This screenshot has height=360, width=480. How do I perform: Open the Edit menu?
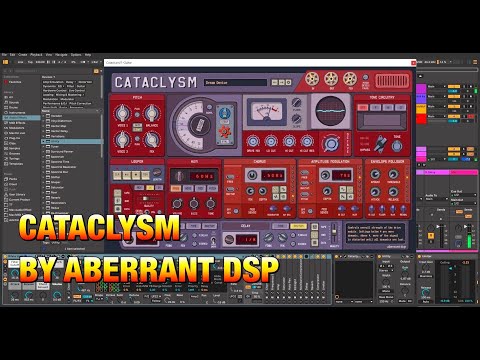pyautogui.click(x=13, y=55)
